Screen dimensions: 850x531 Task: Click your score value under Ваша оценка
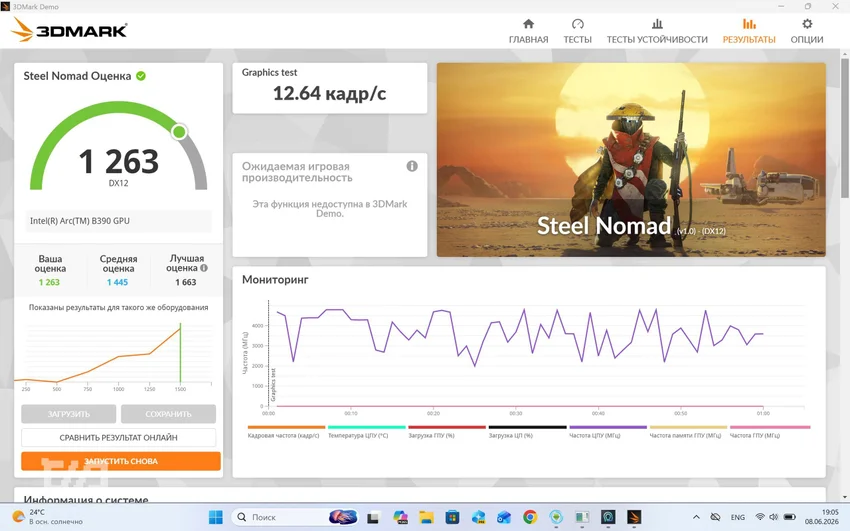click(49, 282)
